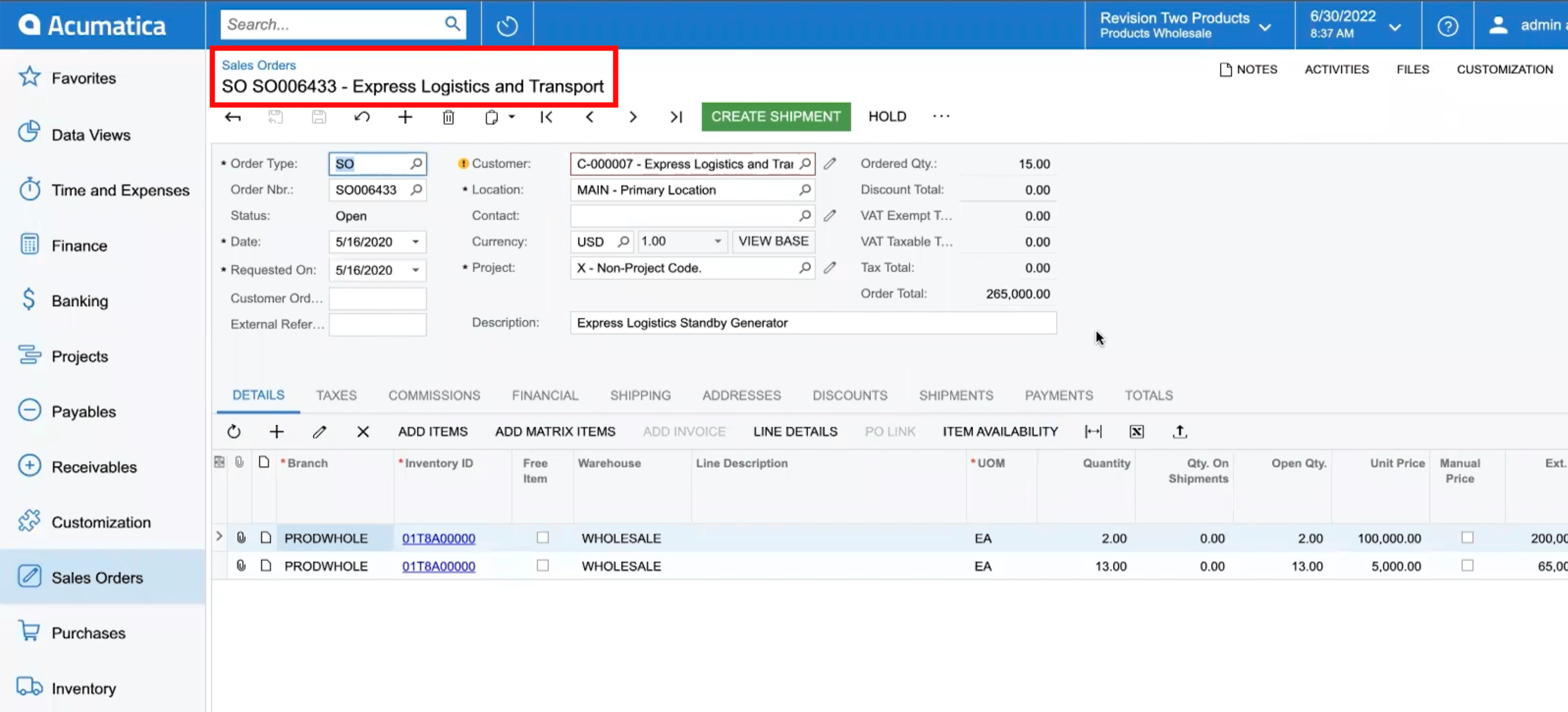Toggle Manual Price in 5,000.00 row
The width and height of the screenshot is (1568, 712).
click(1467, 566)
